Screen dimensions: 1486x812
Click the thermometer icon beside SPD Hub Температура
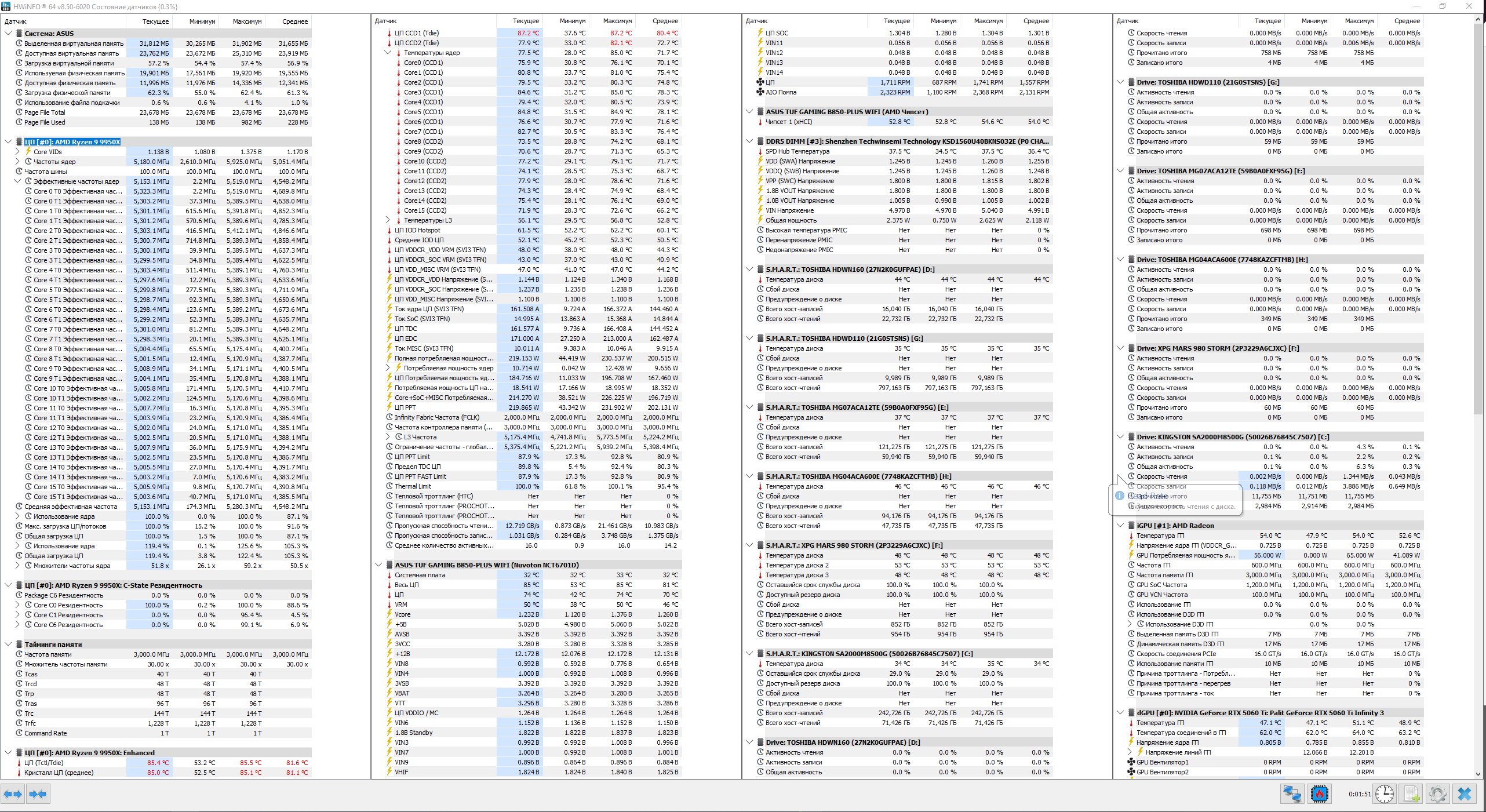click(x=760, y=151)
